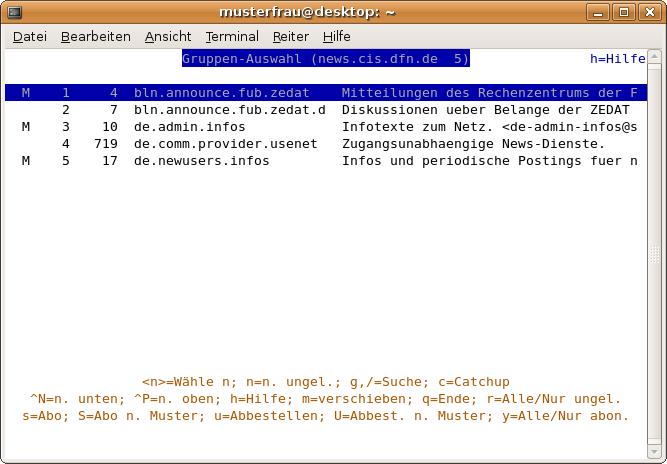This screenshot has height=464, width=667.
Task: Open the Datei menu
Action: click(30, 36)
